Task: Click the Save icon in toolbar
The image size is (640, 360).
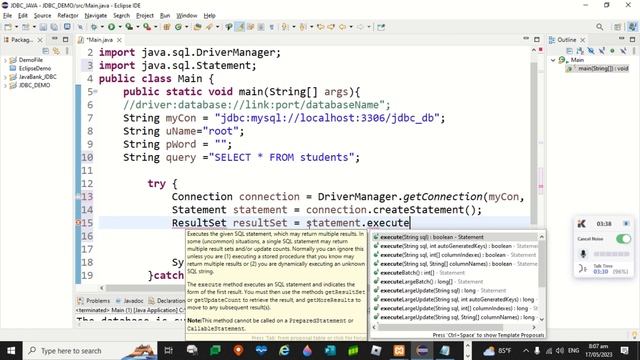Action: [43, 27]
